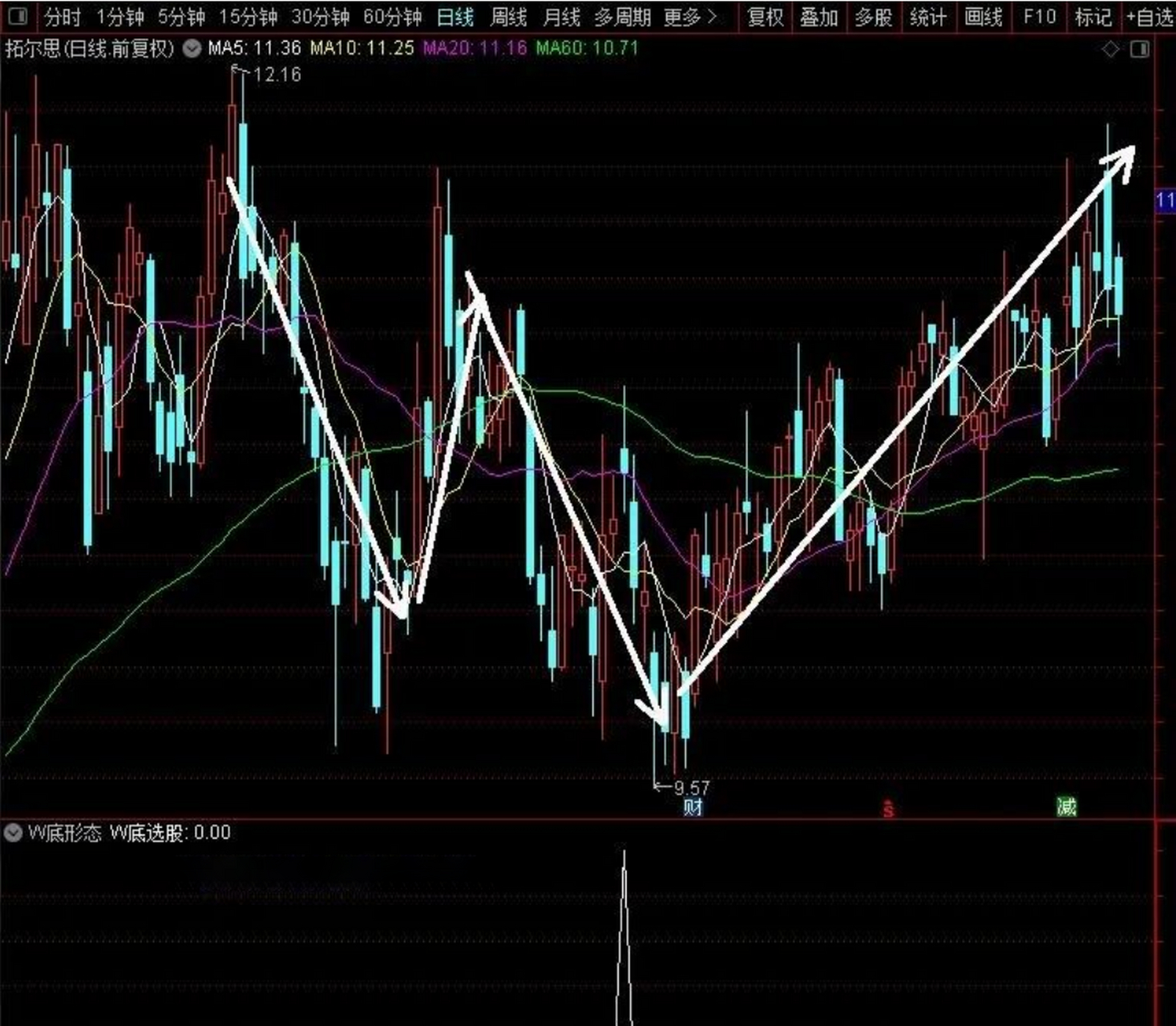Switch to the 周线 weekly chart
Image resolution: width=1176 pixels, height=1026 pixels.
508,16
